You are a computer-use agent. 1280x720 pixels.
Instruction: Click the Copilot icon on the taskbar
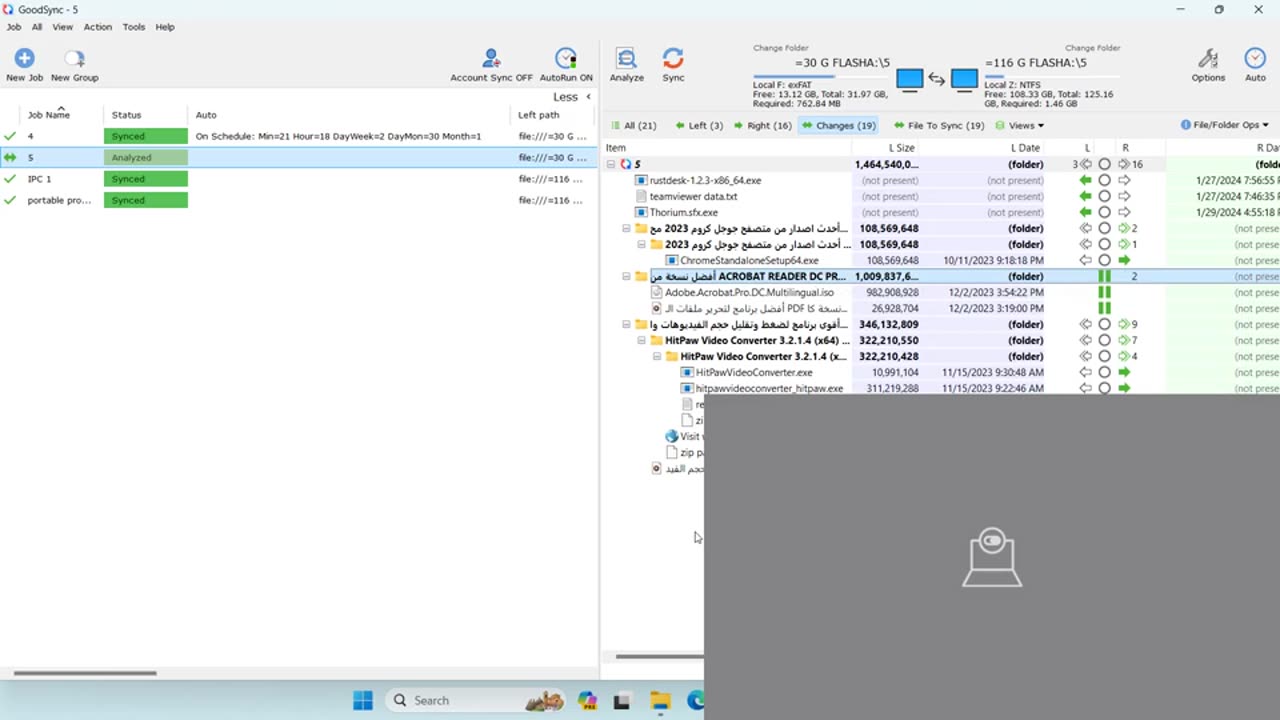587,700
